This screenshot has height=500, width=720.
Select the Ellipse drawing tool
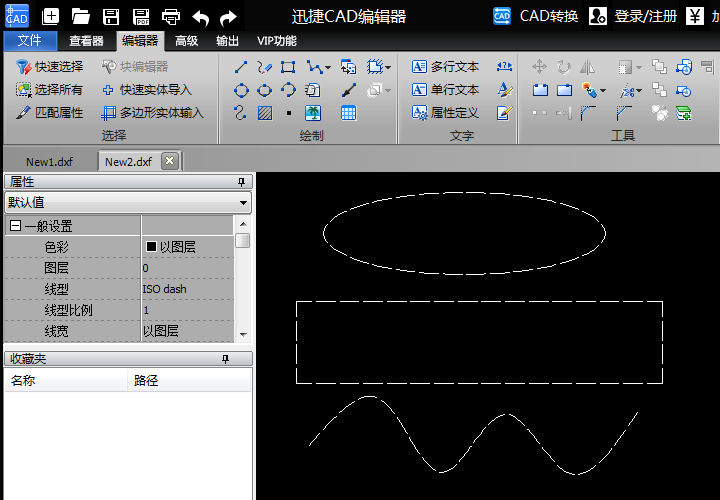click(264, 90)
